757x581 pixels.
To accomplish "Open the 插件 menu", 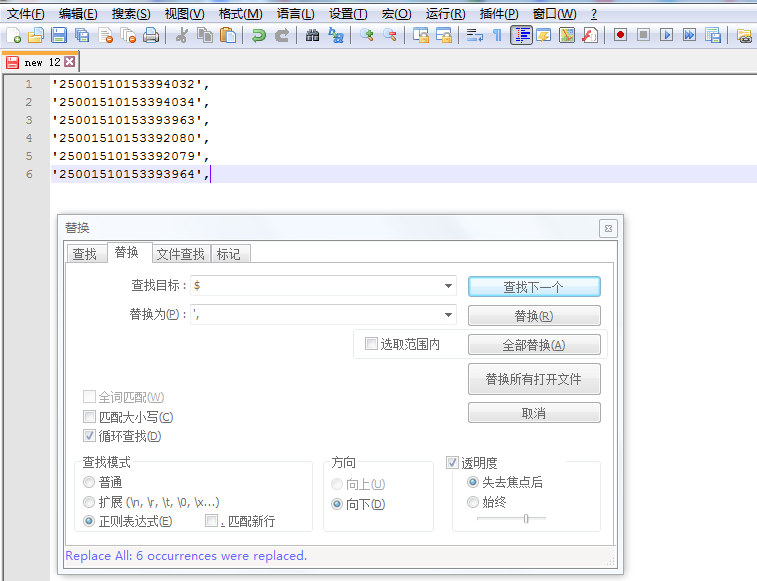I will (x=499, y=14).
